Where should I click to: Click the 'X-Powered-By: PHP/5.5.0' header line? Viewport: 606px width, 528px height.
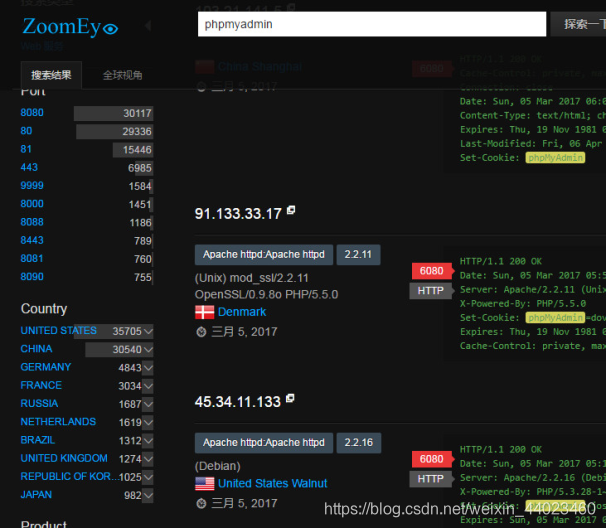[523, 303]
